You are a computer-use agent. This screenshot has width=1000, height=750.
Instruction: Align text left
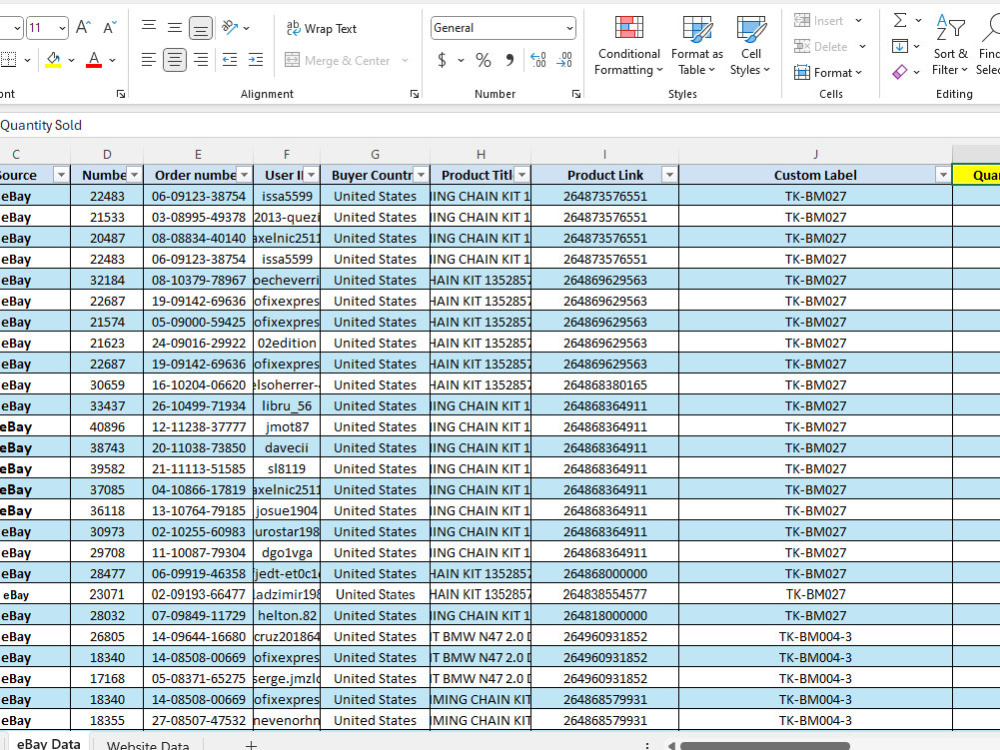coord(149,60)
